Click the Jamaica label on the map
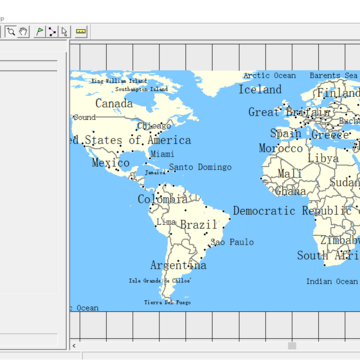 (155, 173)
